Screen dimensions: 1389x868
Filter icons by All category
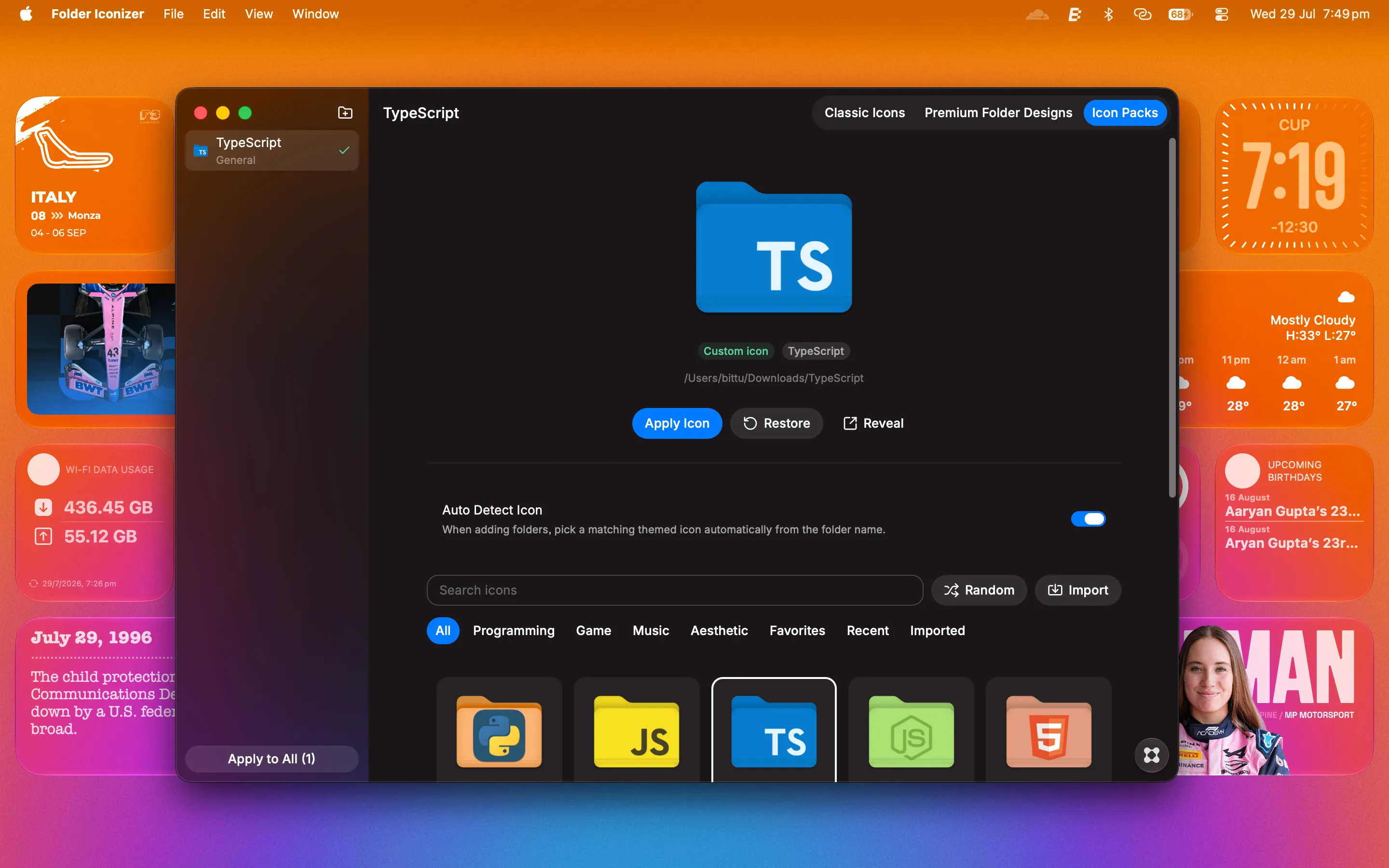tap(443, 630)
